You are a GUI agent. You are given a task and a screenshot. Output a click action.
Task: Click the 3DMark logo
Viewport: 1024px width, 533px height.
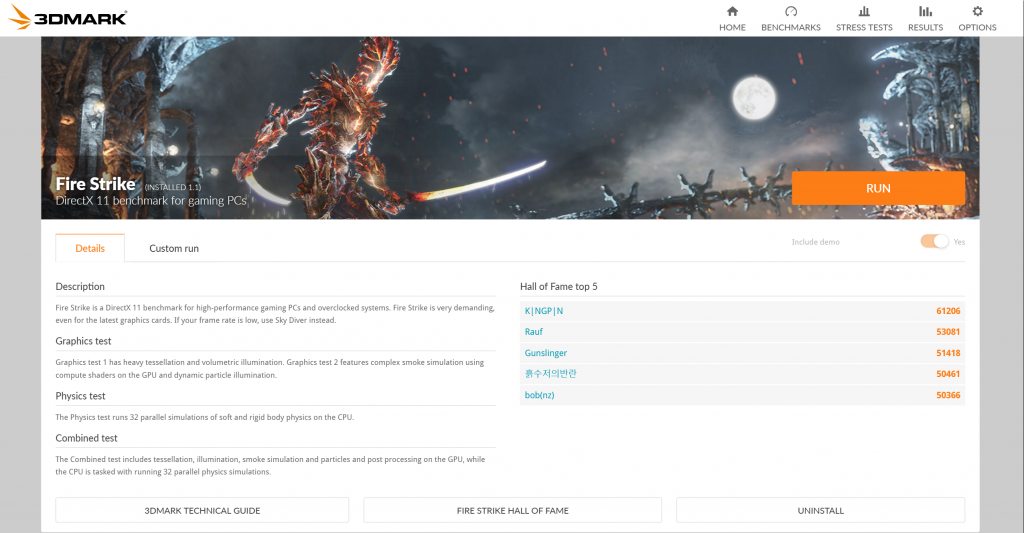click(x=69, y=17)
